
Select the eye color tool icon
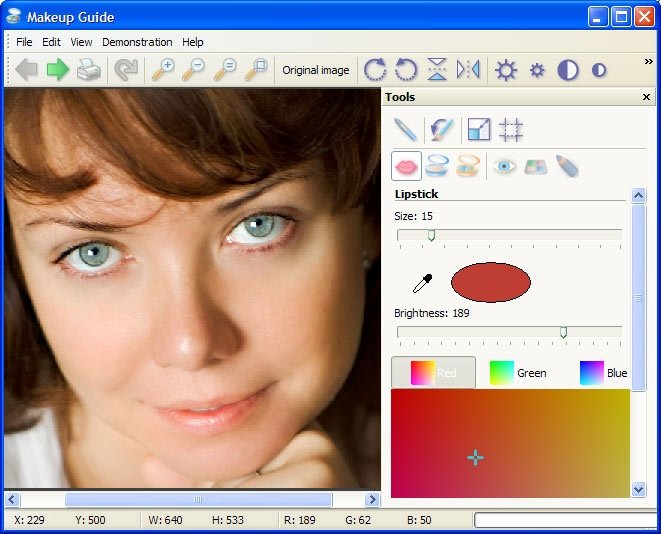tap(505, 166)
